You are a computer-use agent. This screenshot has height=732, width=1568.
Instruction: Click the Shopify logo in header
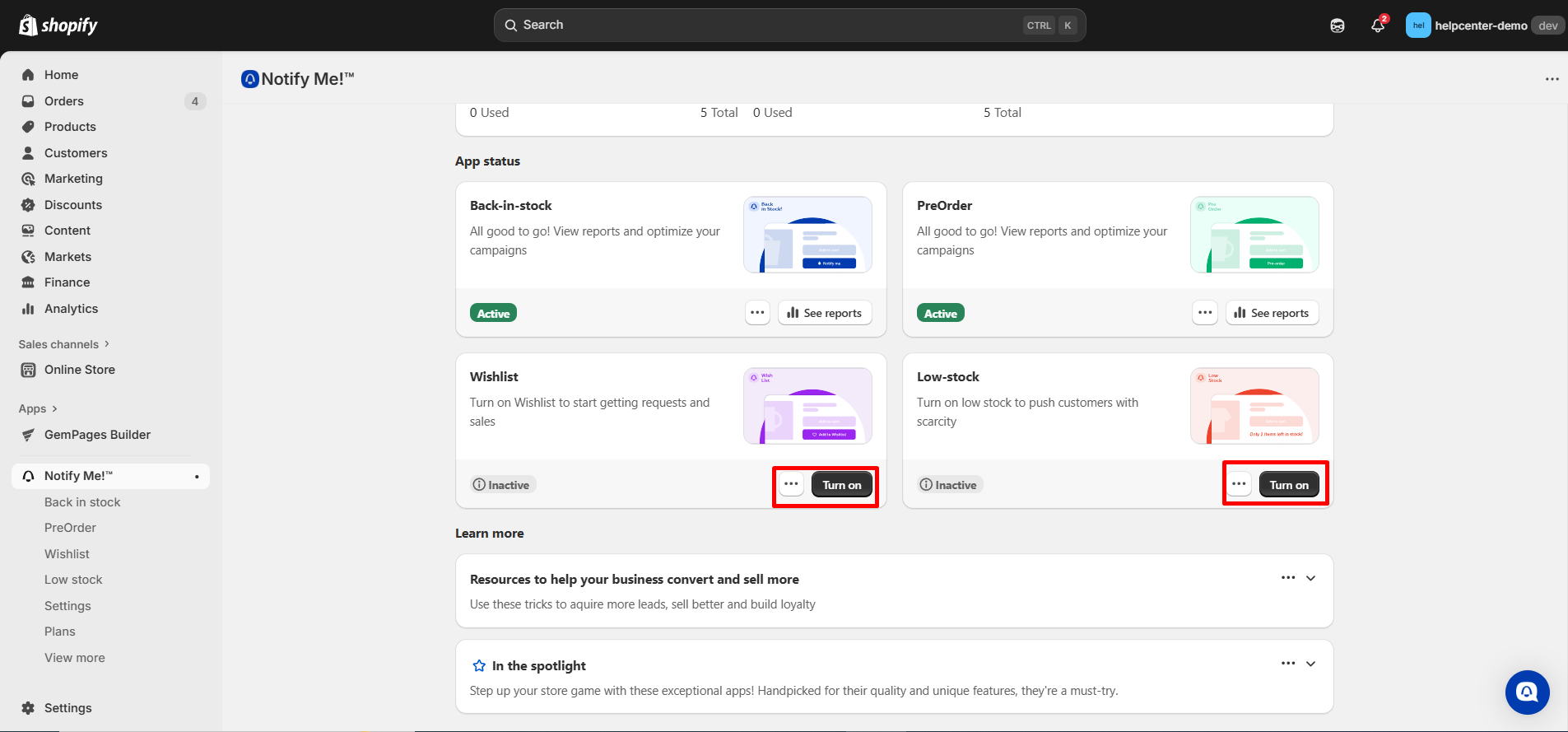pos(58,26)
